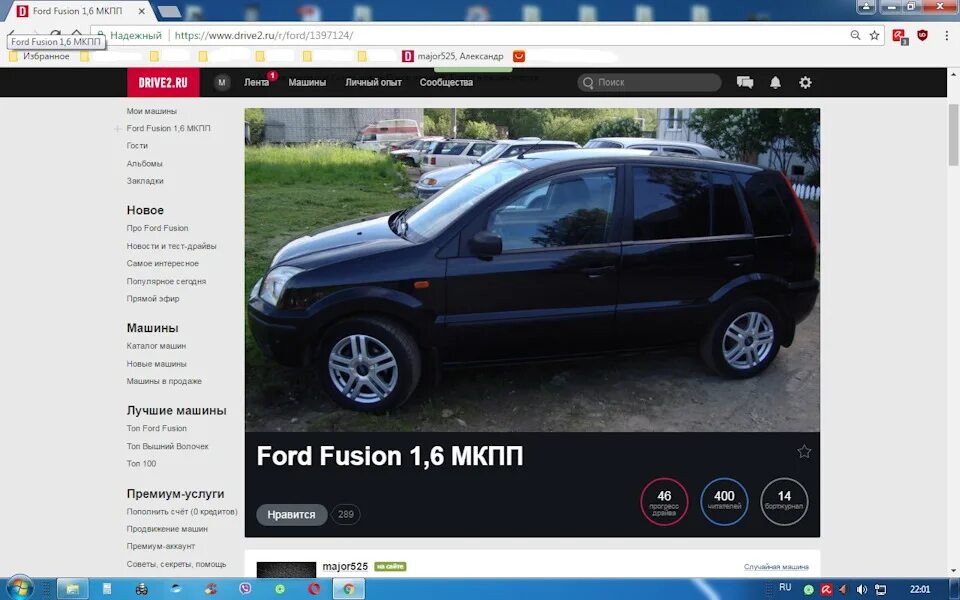Open the Продвижение машин link
960x600 pixels.
[x=167, y=529]
